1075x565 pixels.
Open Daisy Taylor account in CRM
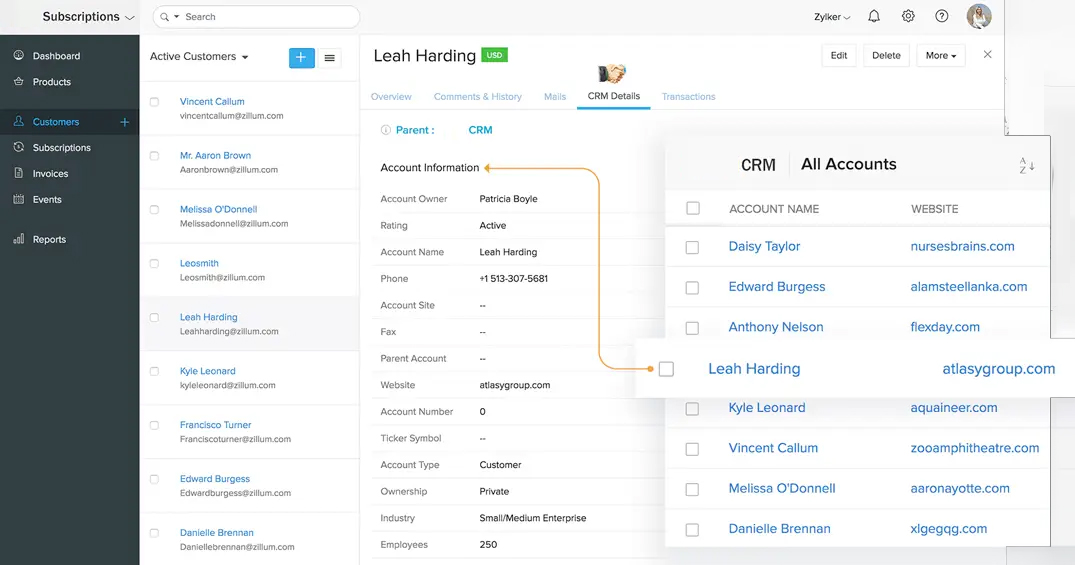point(764,246)
